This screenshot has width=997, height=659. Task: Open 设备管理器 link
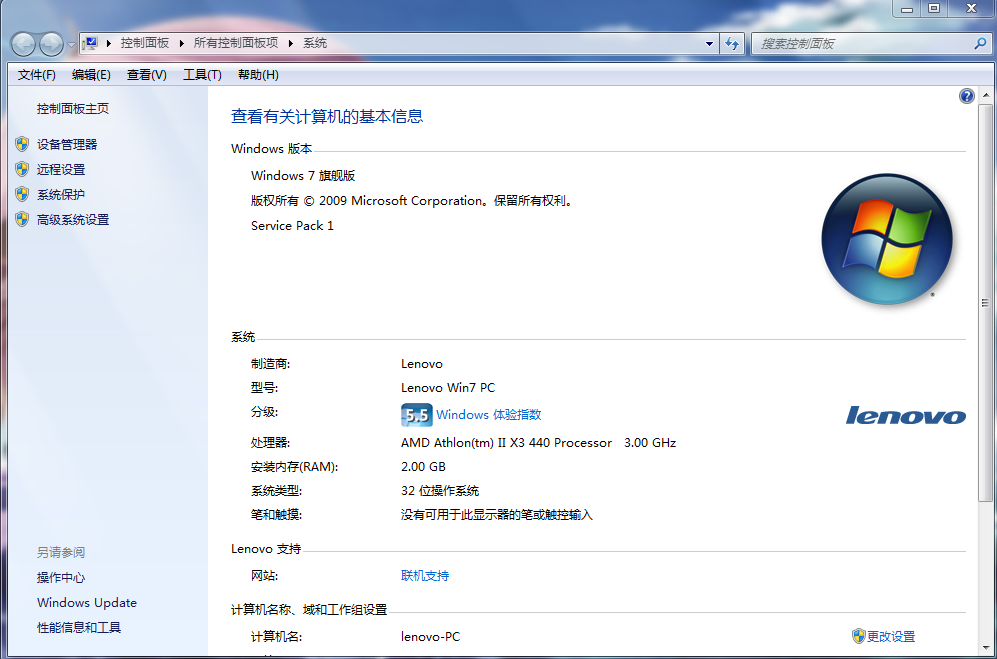[67, 144]
